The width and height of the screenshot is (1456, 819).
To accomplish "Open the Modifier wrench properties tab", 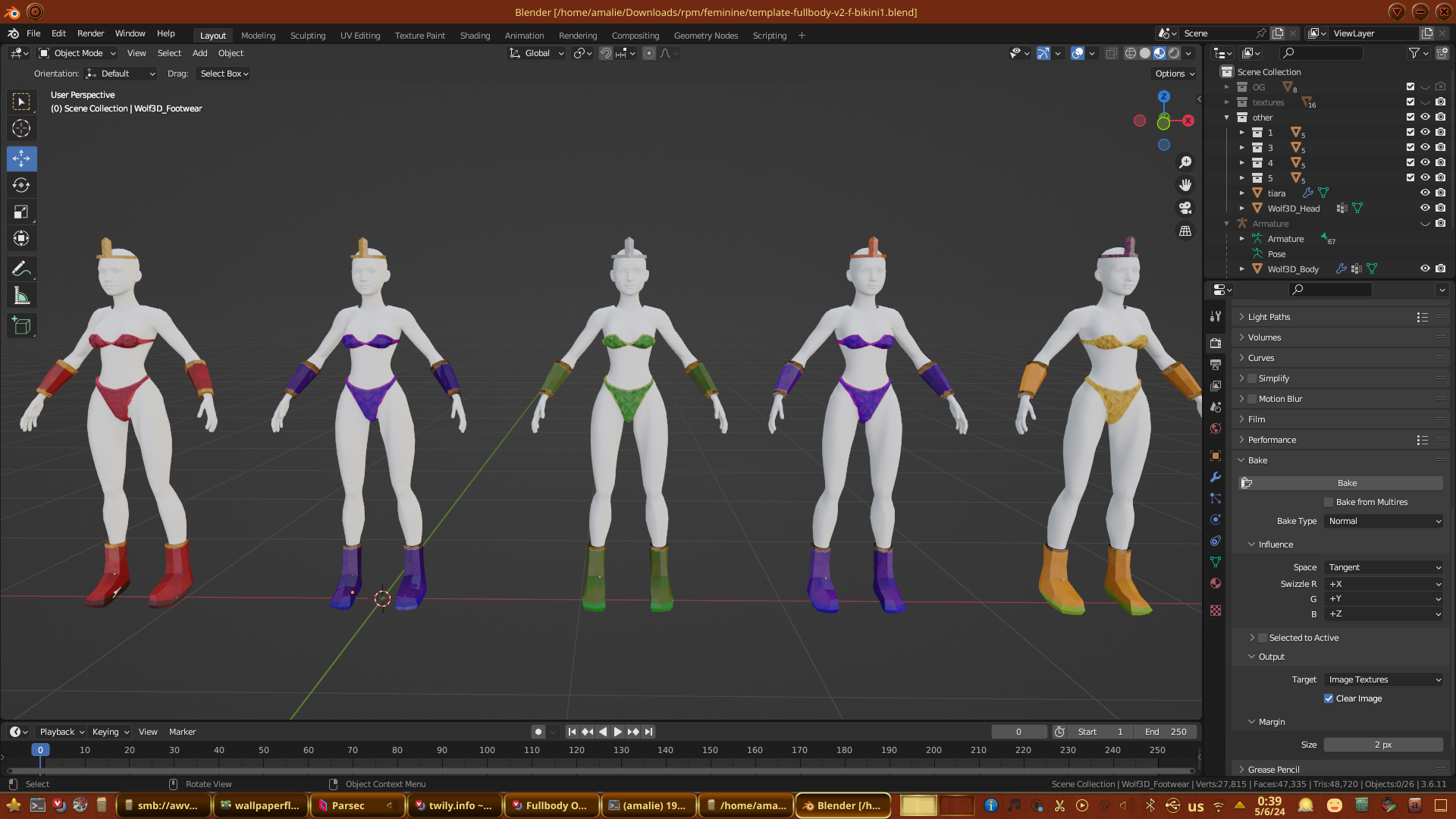I will (1216, 477).
